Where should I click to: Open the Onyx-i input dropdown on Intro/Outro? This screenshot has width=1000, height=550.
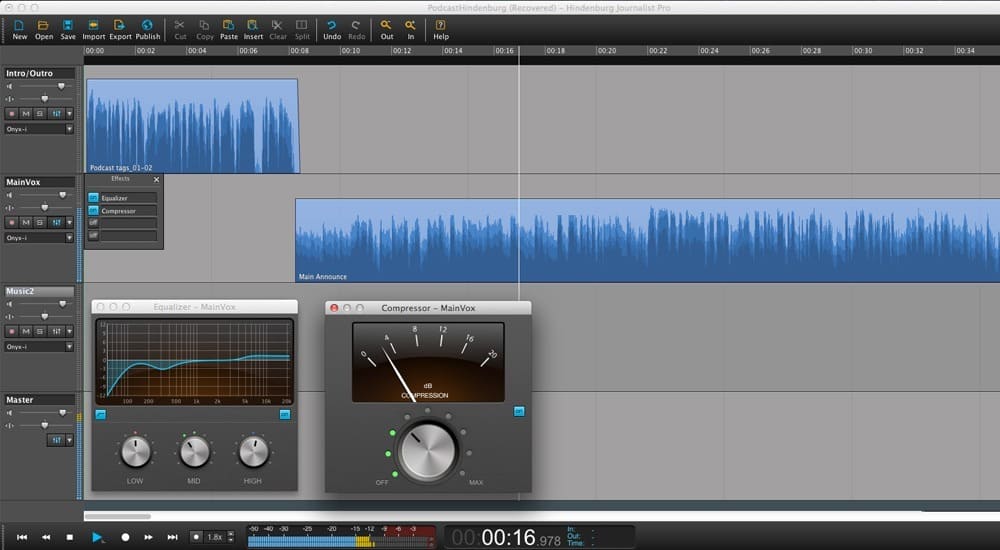[69, 129]
